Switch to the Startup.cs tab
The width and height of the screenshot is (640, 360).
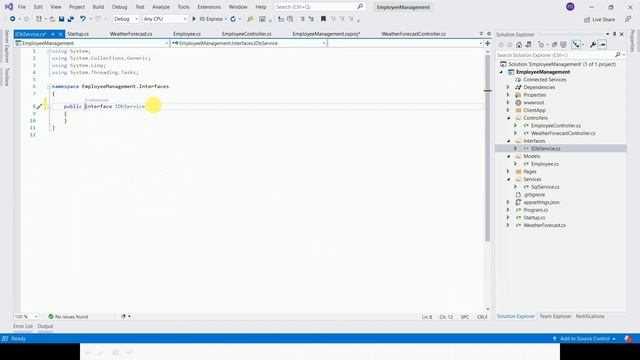point(78,34)
